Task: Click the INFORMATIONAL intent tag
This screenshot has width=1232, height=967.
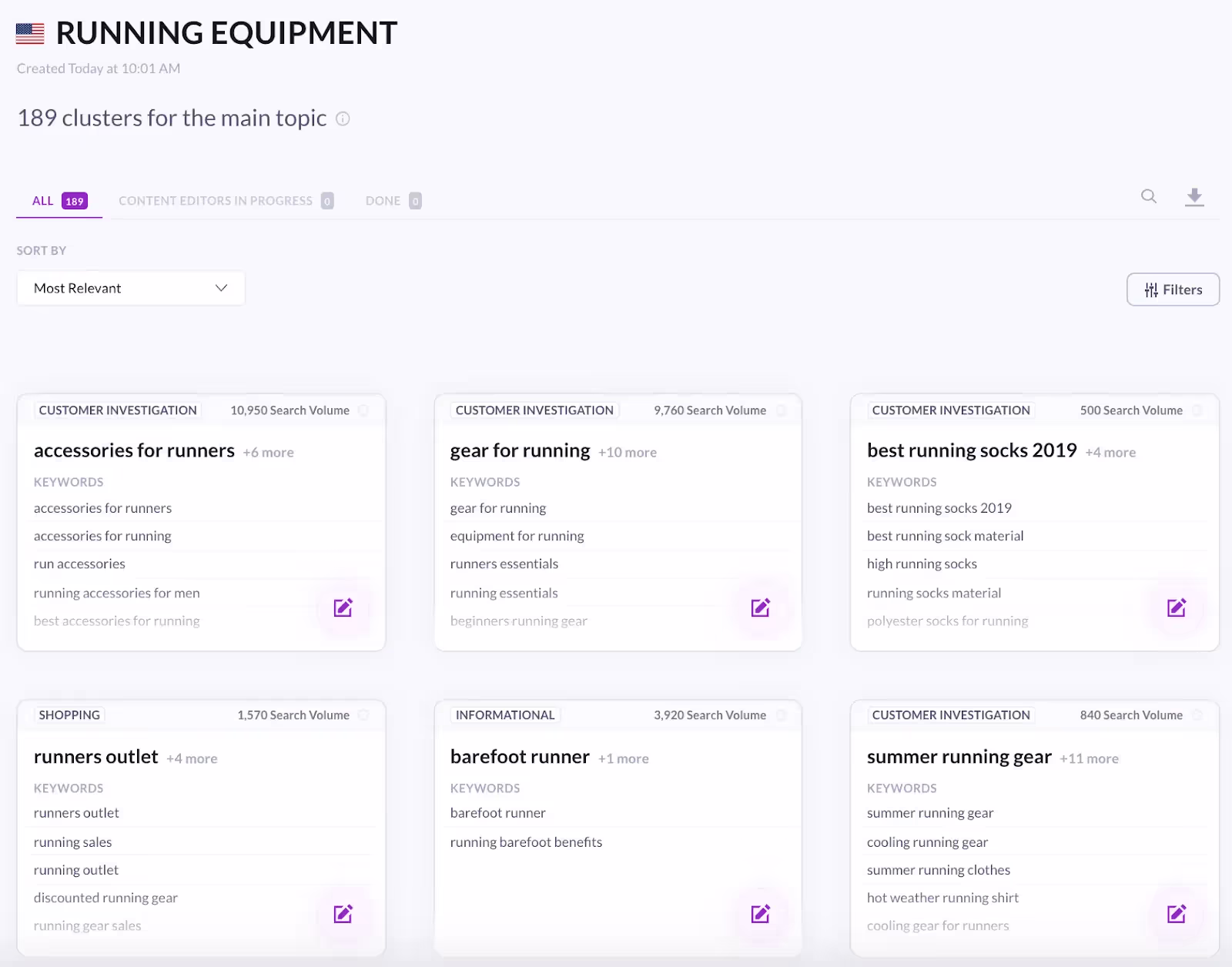Action: click(505, 715)
